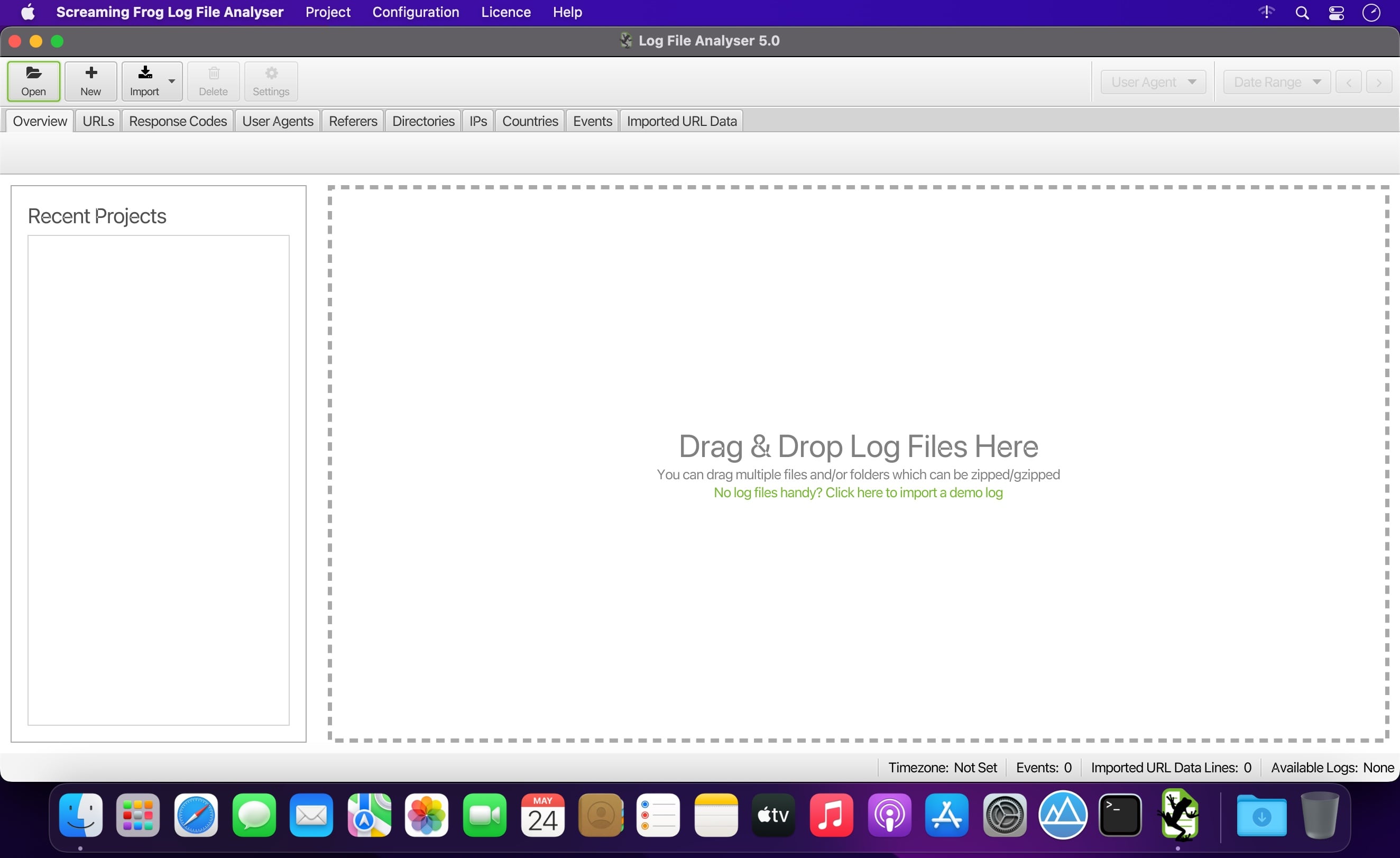Click the Recent Projects list box
This screenshot has height=858, width=1400.
point(159,480)
